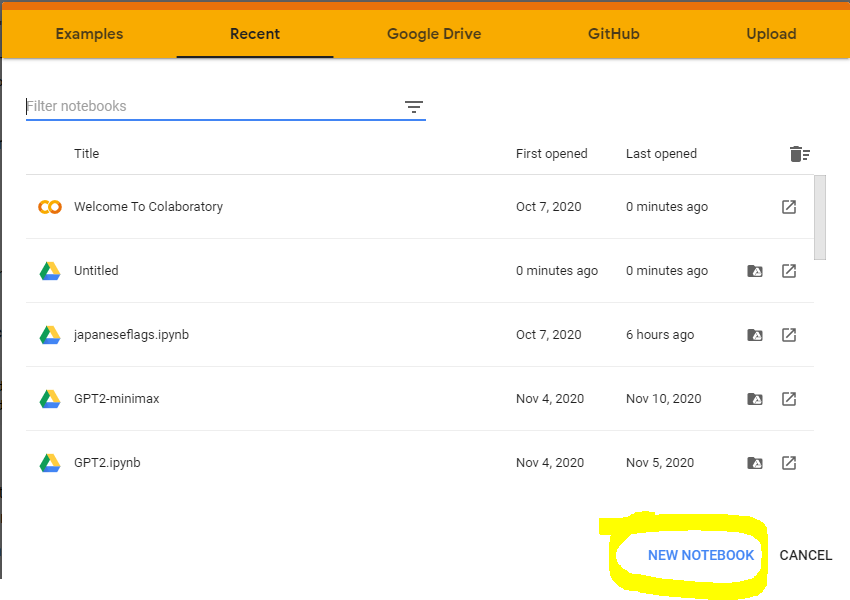Screen dimensions: 850x600
Task: Click Drive folder icon for GPT2-minimax
Action: click(x=755, y=399)
